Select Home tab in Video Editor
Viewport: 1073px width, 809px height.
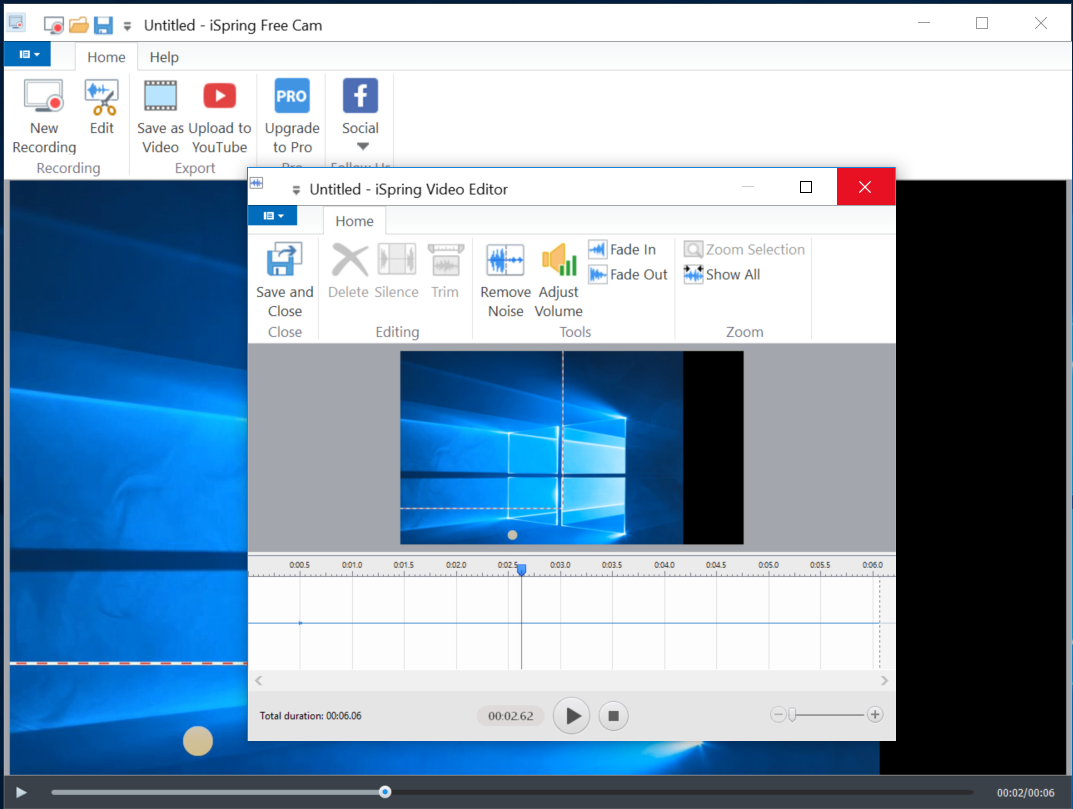point(354,221)
